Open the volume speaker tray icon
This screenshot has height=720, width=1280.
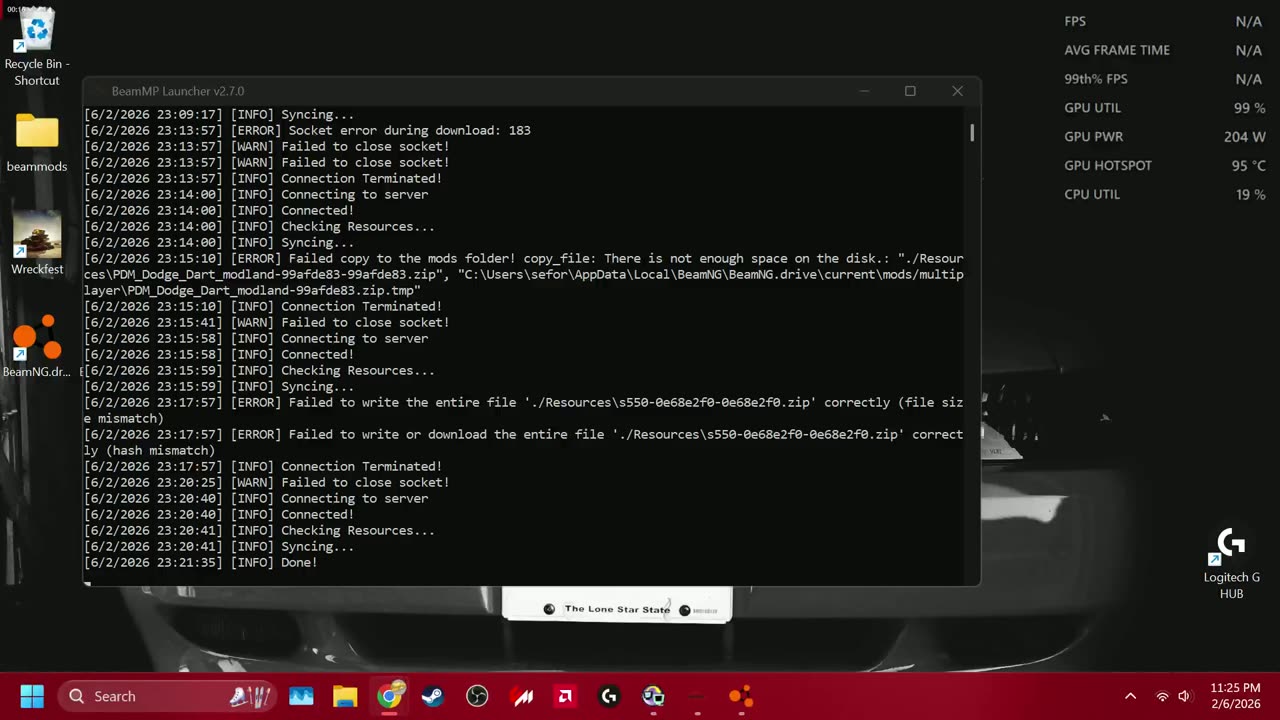1185,696
